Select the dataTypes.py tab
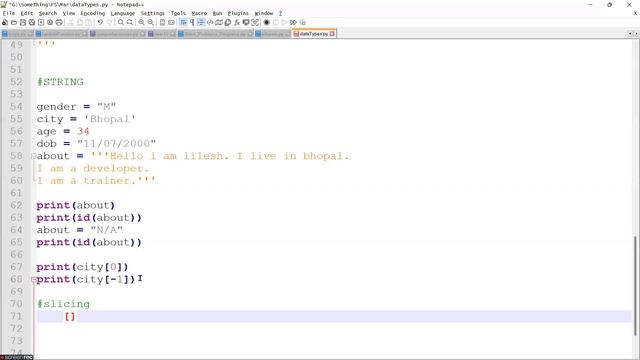This screenshot has width=640, height=360. pyautogui.click(x=313, y=34)
